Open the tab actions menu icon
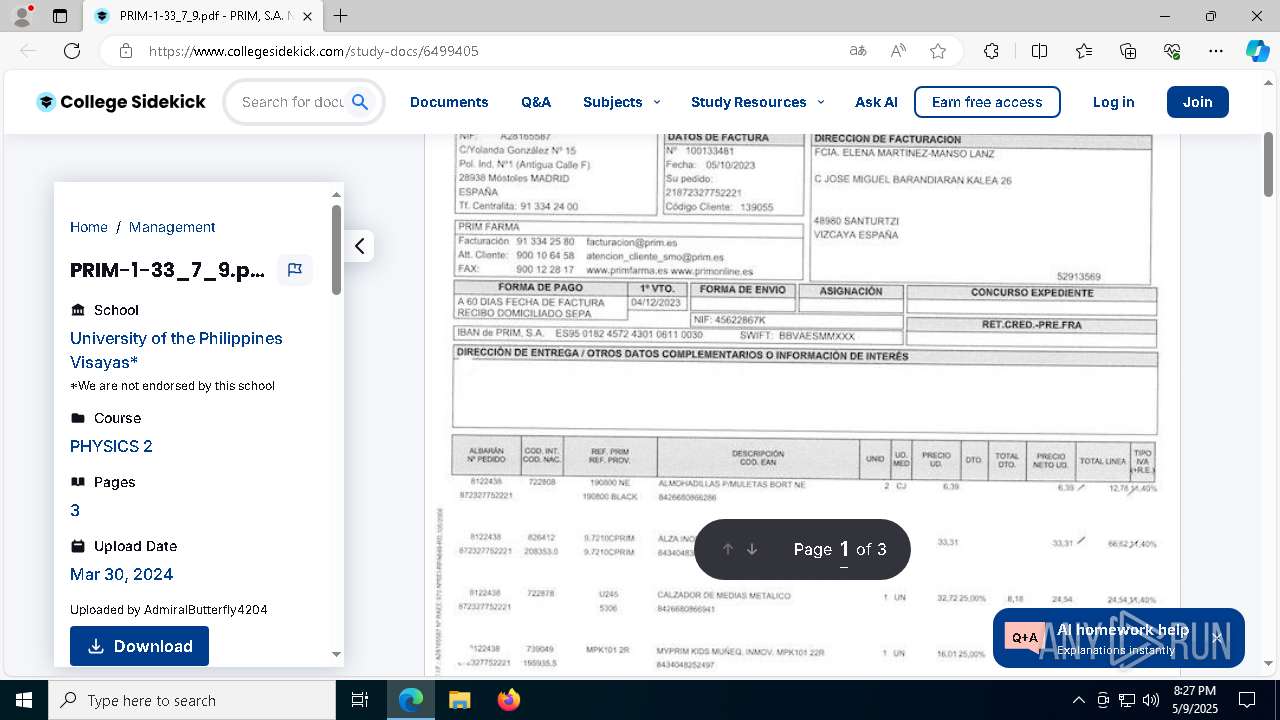This screenshot has width=1280, height=720. coord(60,16)
